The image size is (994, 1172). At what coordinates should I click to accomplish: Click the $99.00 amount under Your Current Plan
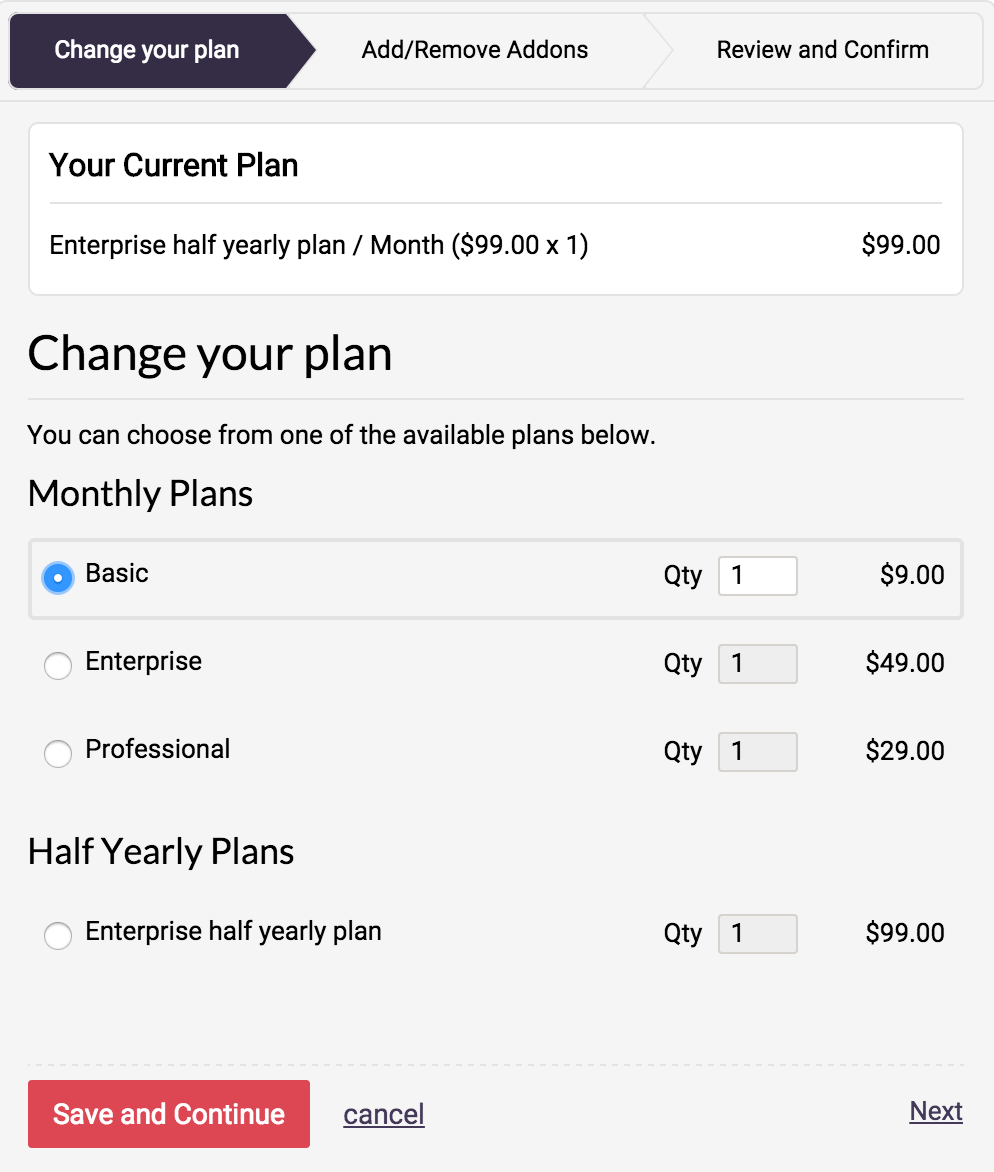click(900, 245)
